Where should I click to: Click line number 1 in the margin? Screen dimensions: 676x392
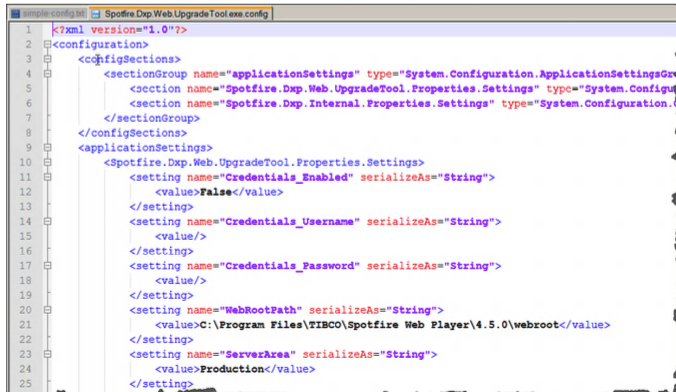pyautogui.click(x=28, y=30)
